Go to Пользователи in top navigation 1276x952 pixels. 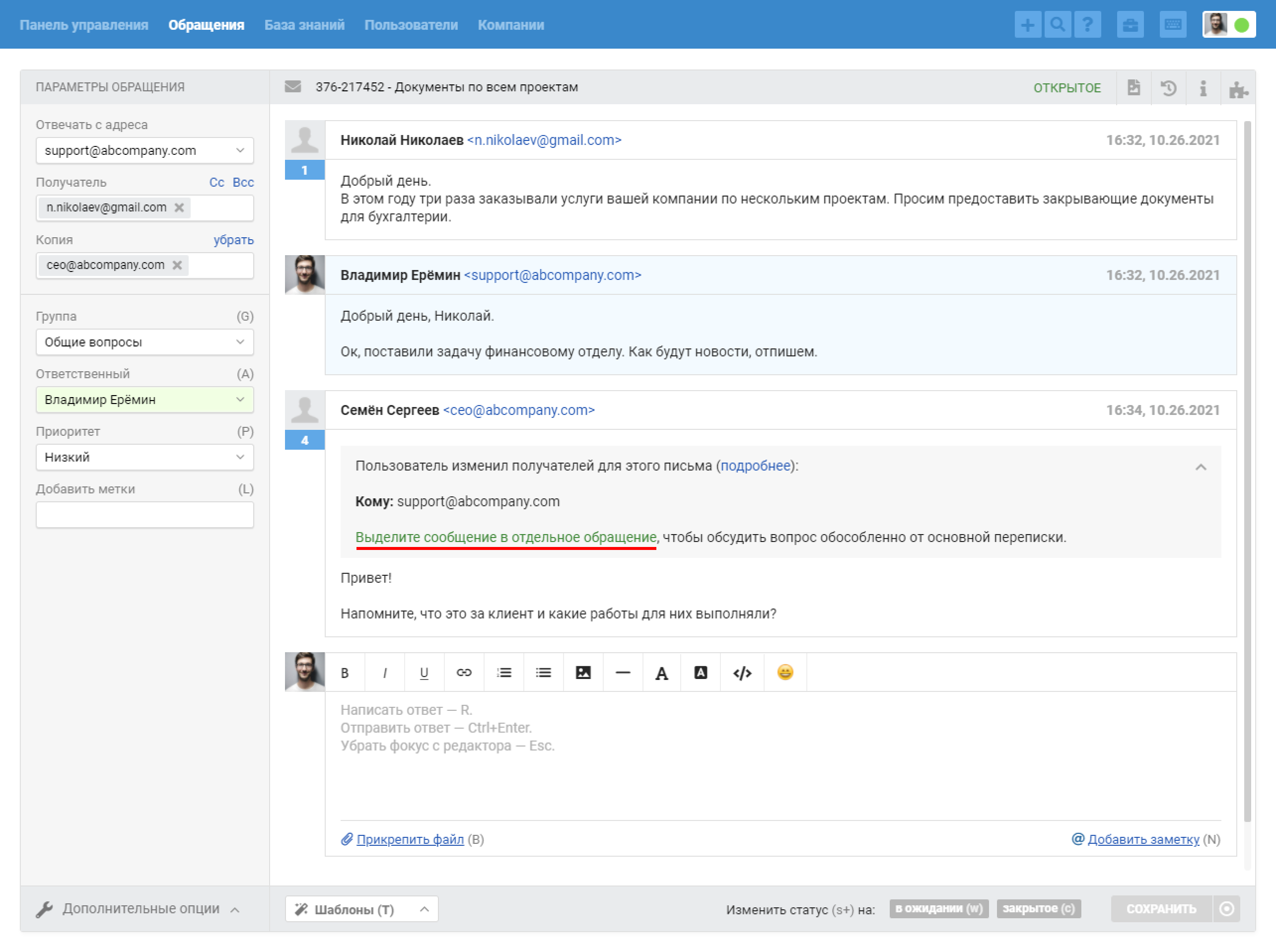[x=411, y=25]
